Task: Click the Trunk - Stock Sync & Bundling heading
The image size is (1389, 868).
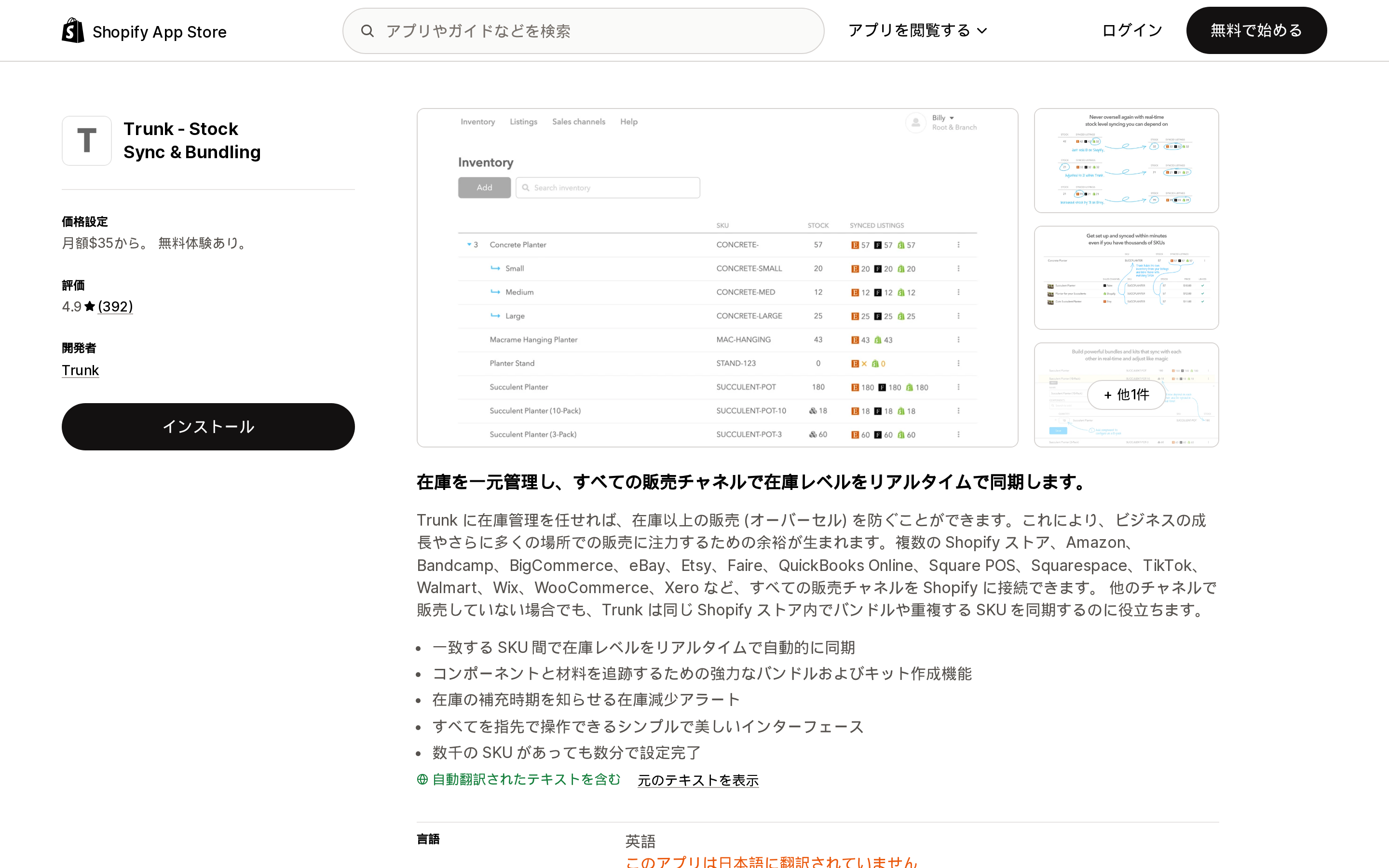Action: tap(192, 141)
